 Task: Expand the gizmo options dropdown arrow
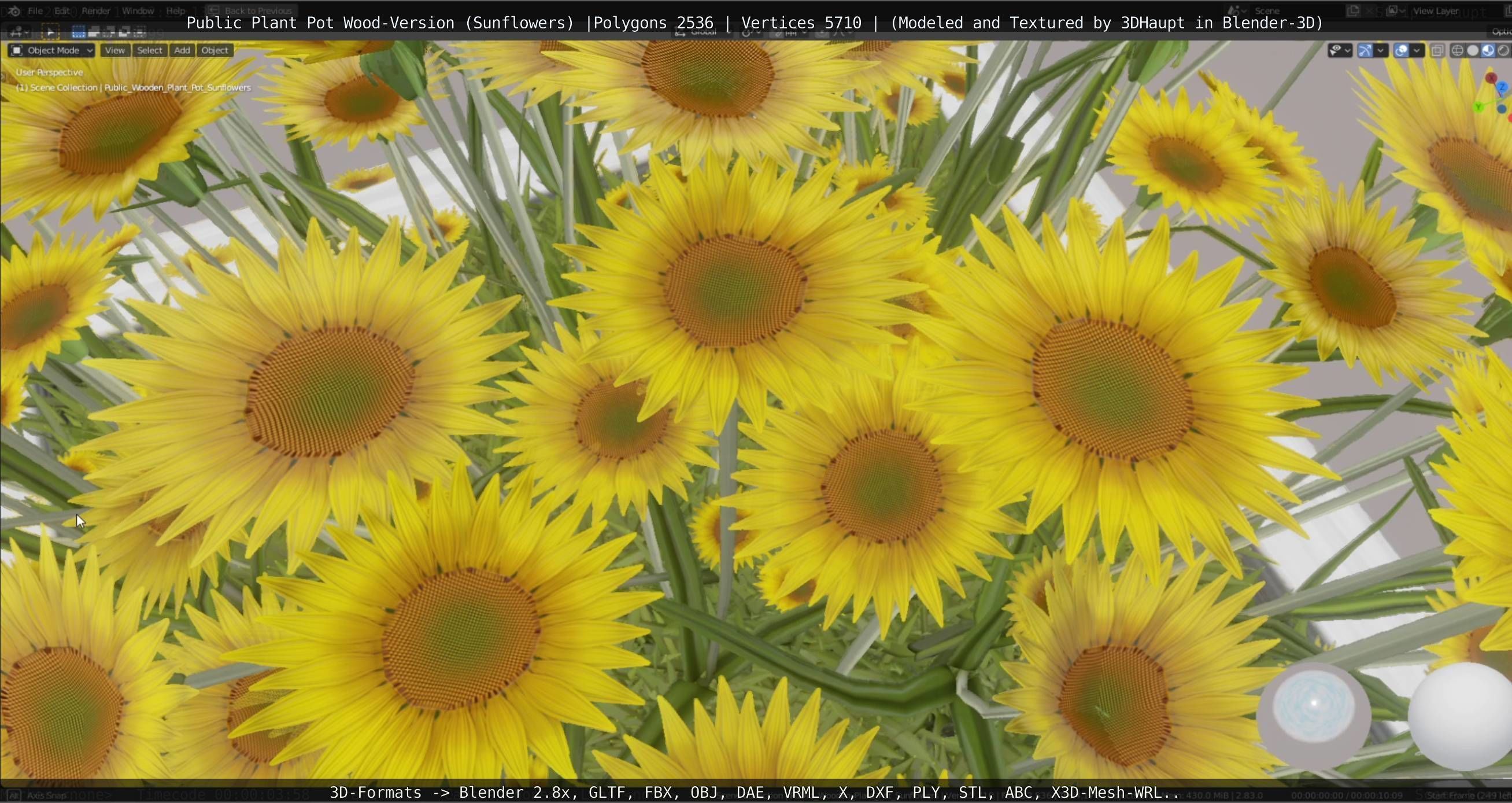point(1381,50)
